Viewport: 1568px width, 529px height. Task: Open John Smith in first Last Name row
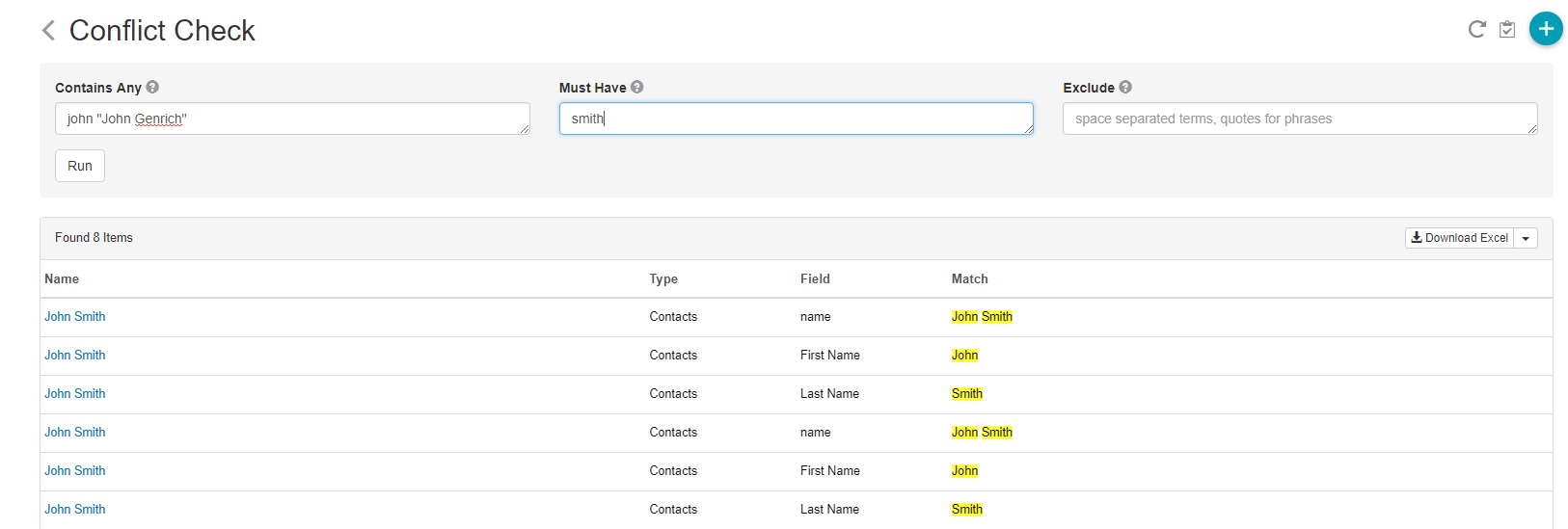[75, 393]
